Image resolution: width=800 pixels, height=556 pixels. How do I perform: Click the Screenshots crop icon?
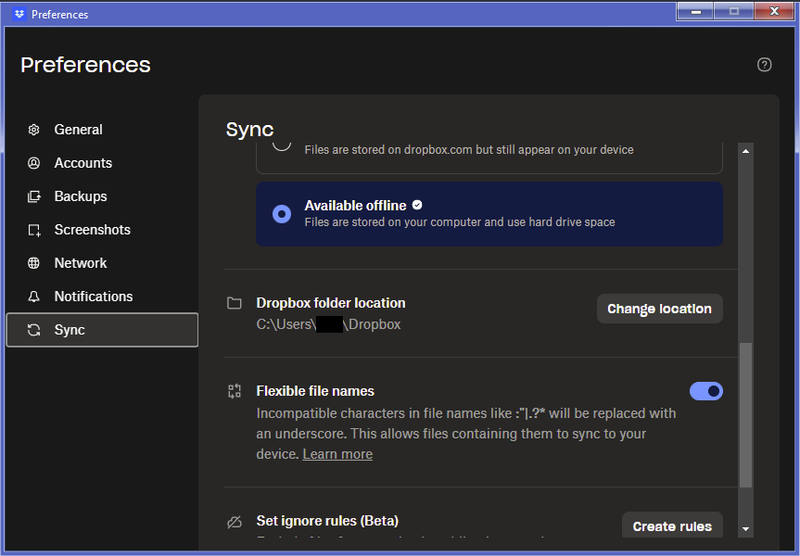click(x=34, y=230)
